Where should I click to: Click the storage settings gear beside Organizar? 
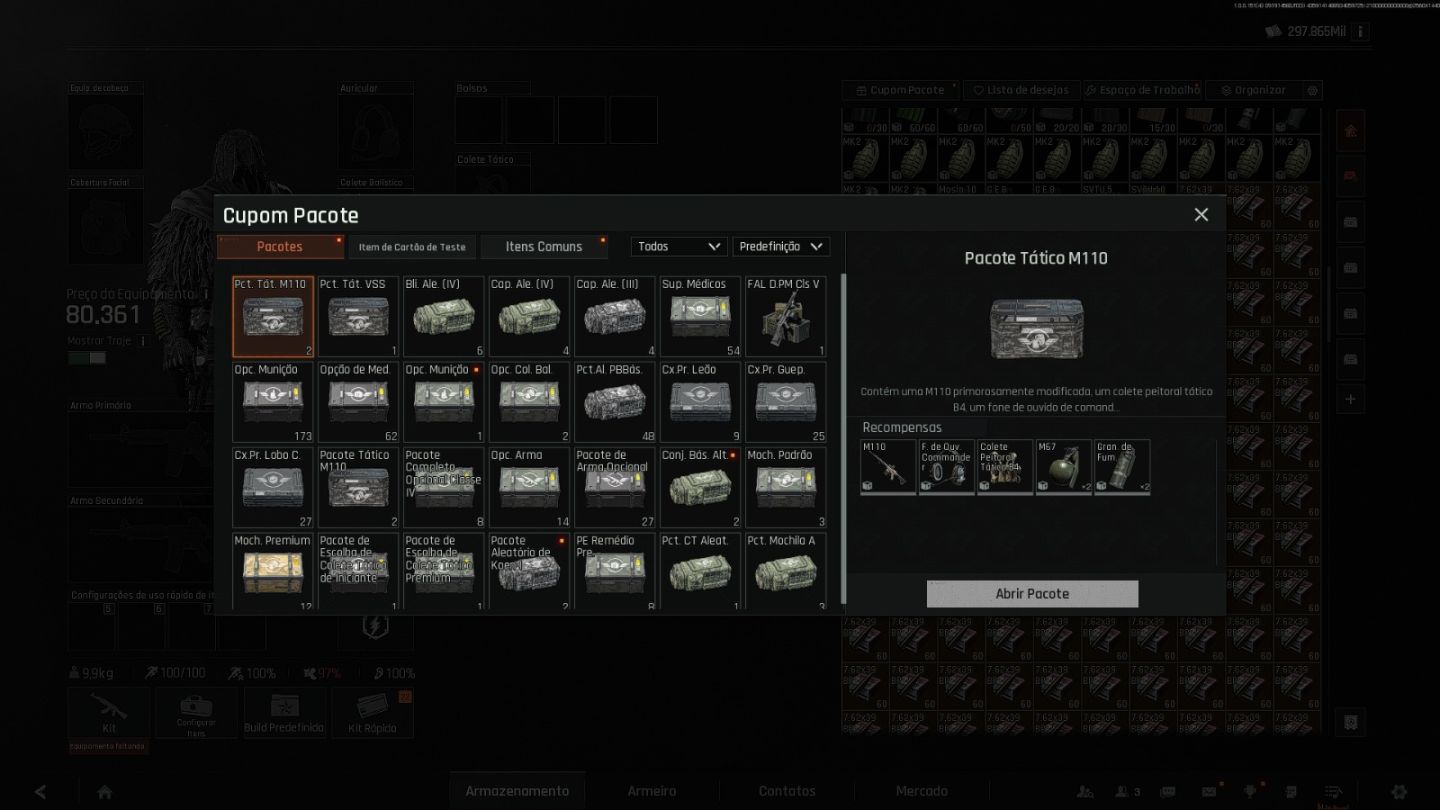[1314, 90]
